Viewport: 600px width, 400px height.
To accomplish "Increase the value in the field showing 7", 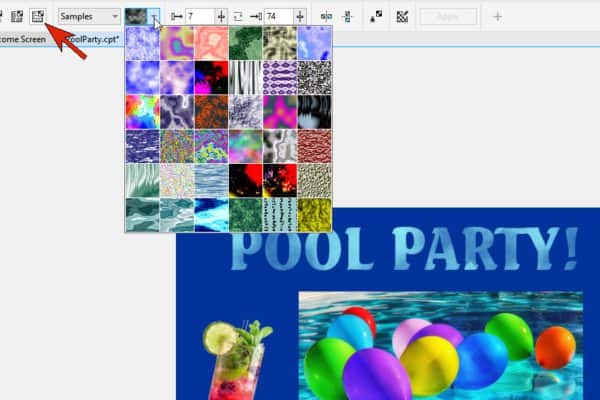I will [x=221, y=17].
